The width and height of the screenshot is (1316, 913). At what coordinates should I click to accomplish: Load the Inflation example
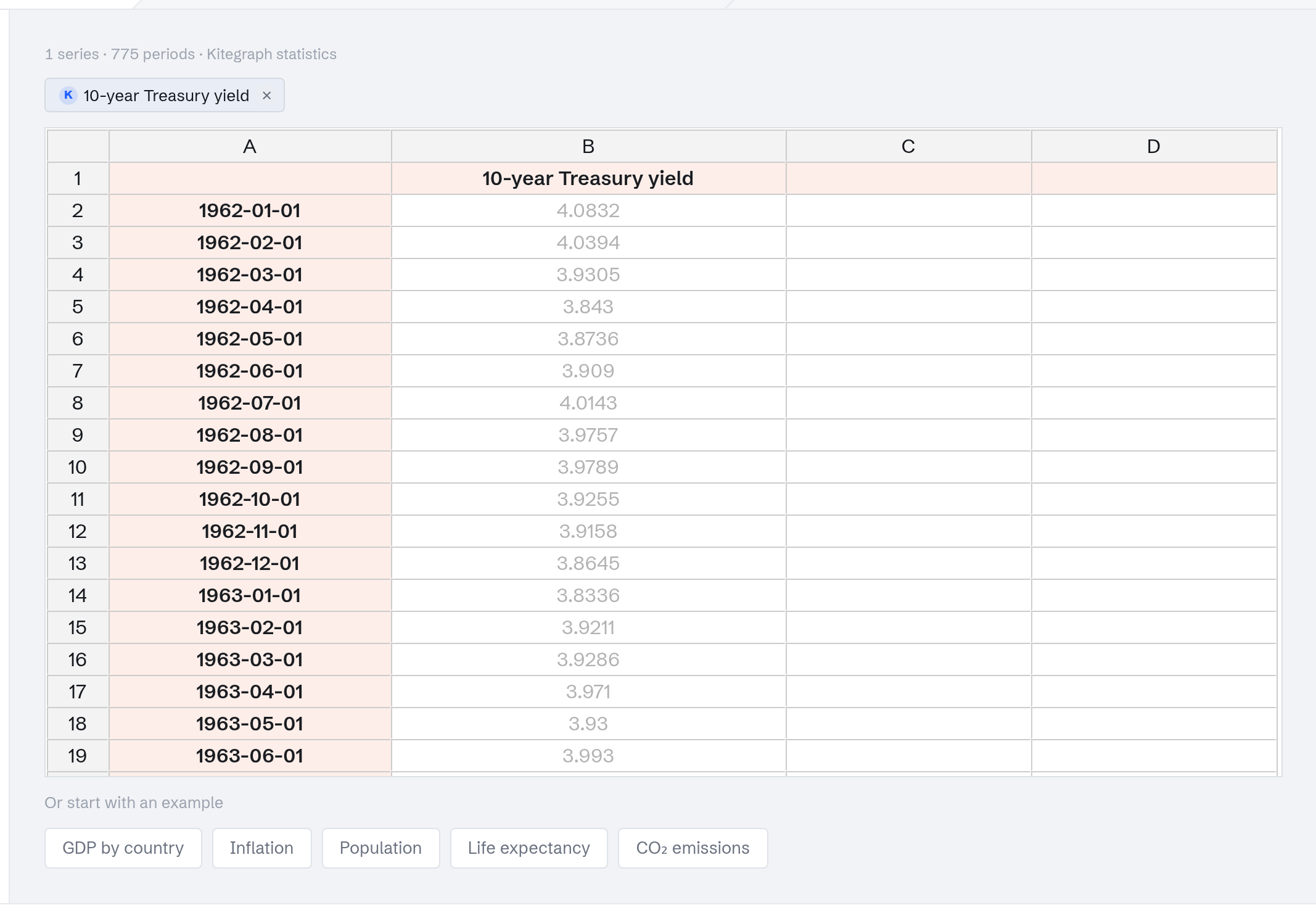click(261, 848)
